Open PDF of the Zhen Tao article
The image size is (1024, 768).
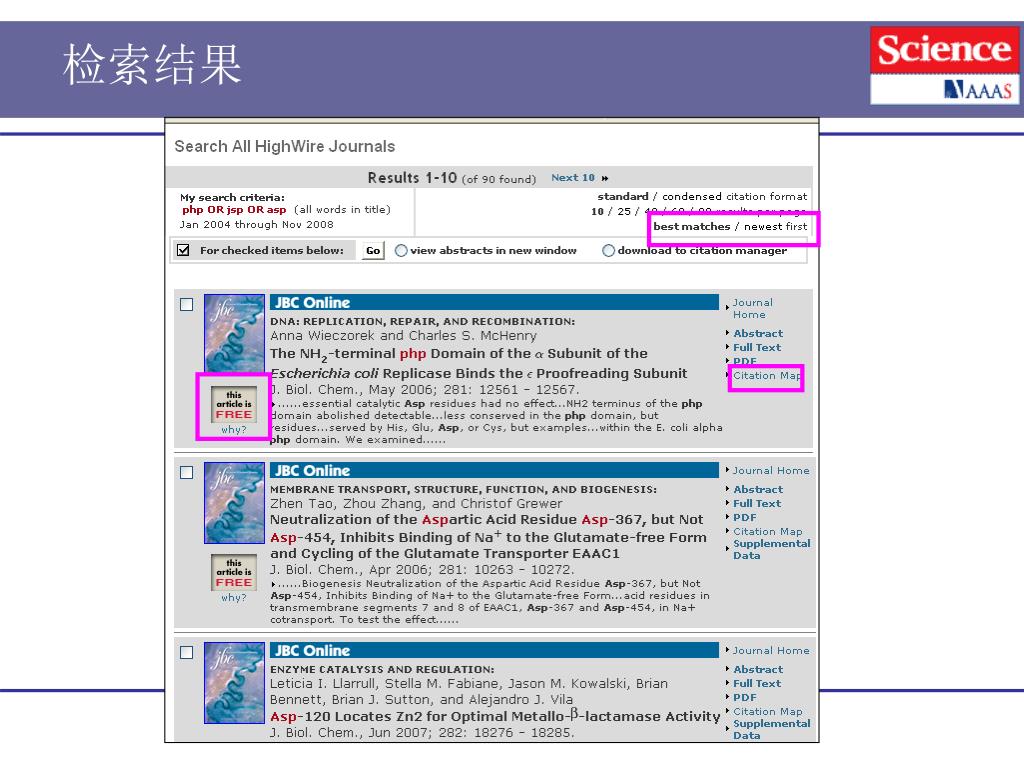click(x=744, y=517)
